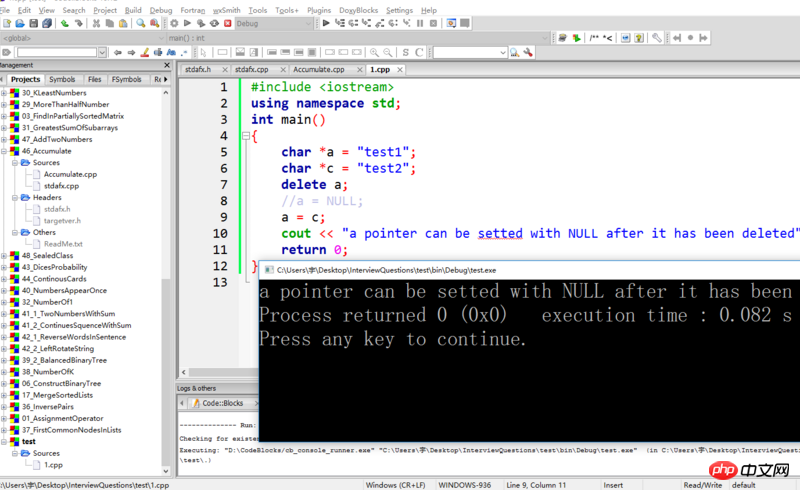Create a new file via toolbar icon
Screen dimensions: 800x490
coord(7,23)
